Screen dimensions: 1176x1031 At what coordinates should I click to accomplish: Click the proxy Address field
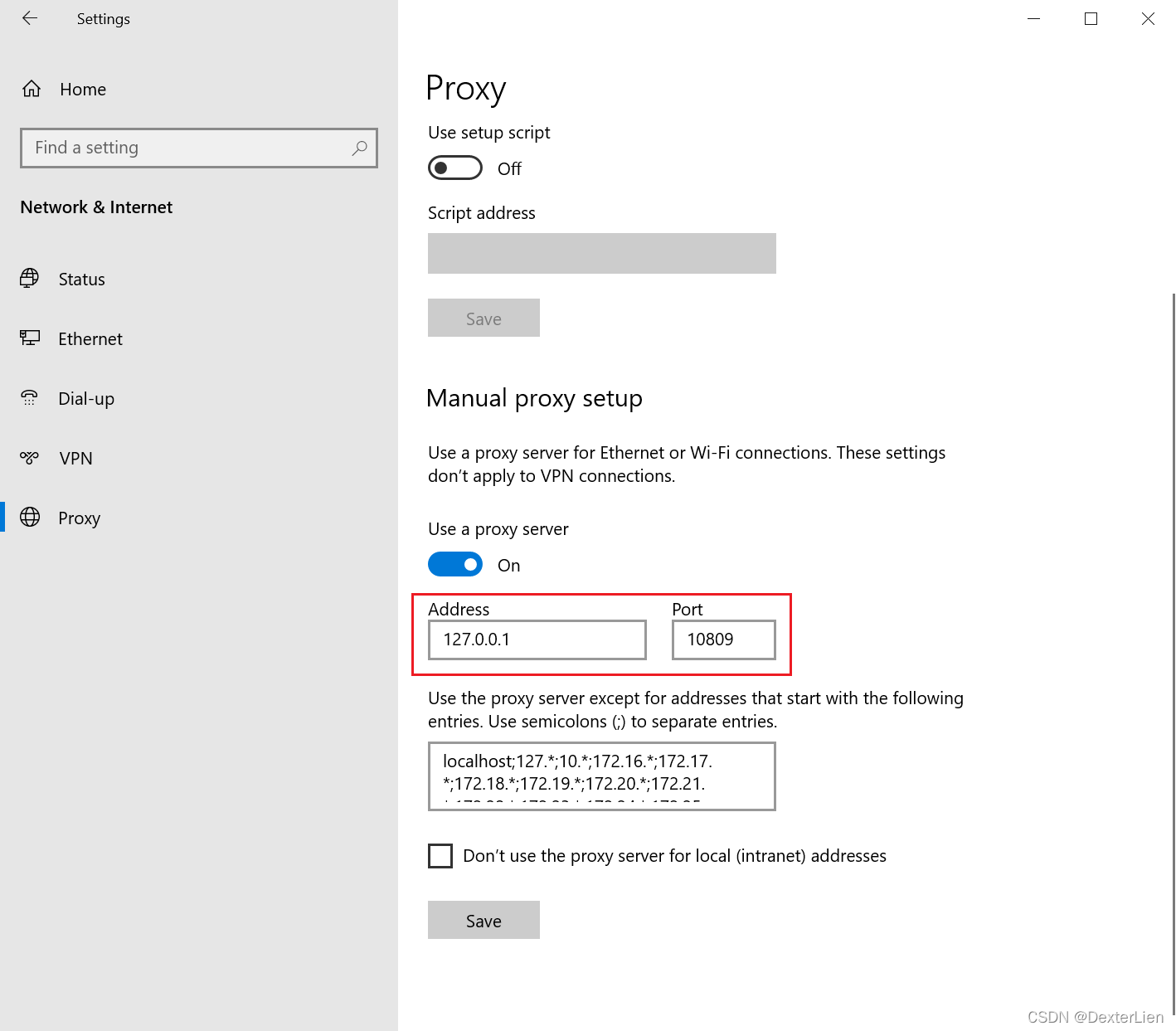[537, 640]
